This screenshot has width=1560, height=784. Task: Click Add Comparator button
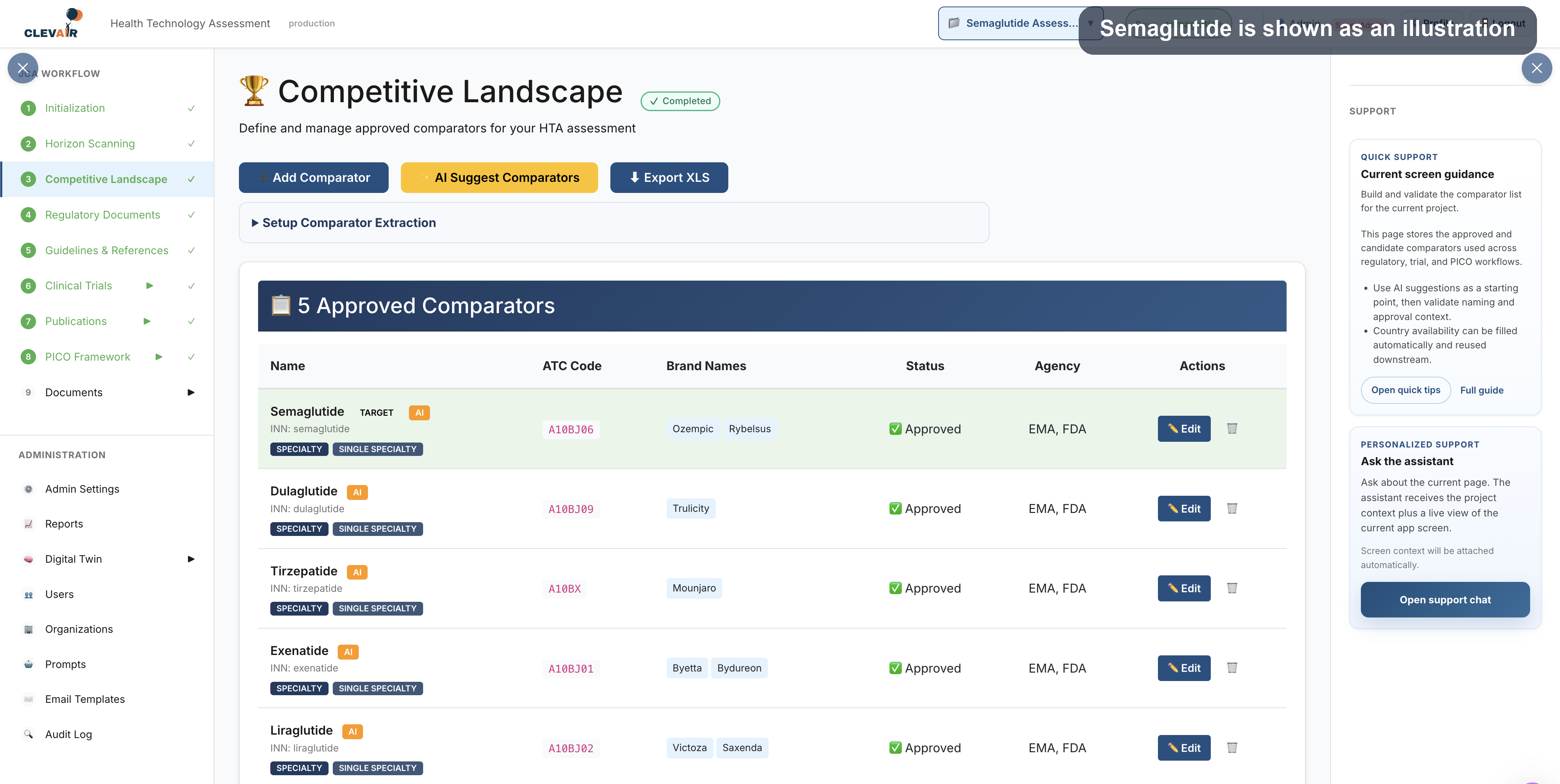coord(314,178)
